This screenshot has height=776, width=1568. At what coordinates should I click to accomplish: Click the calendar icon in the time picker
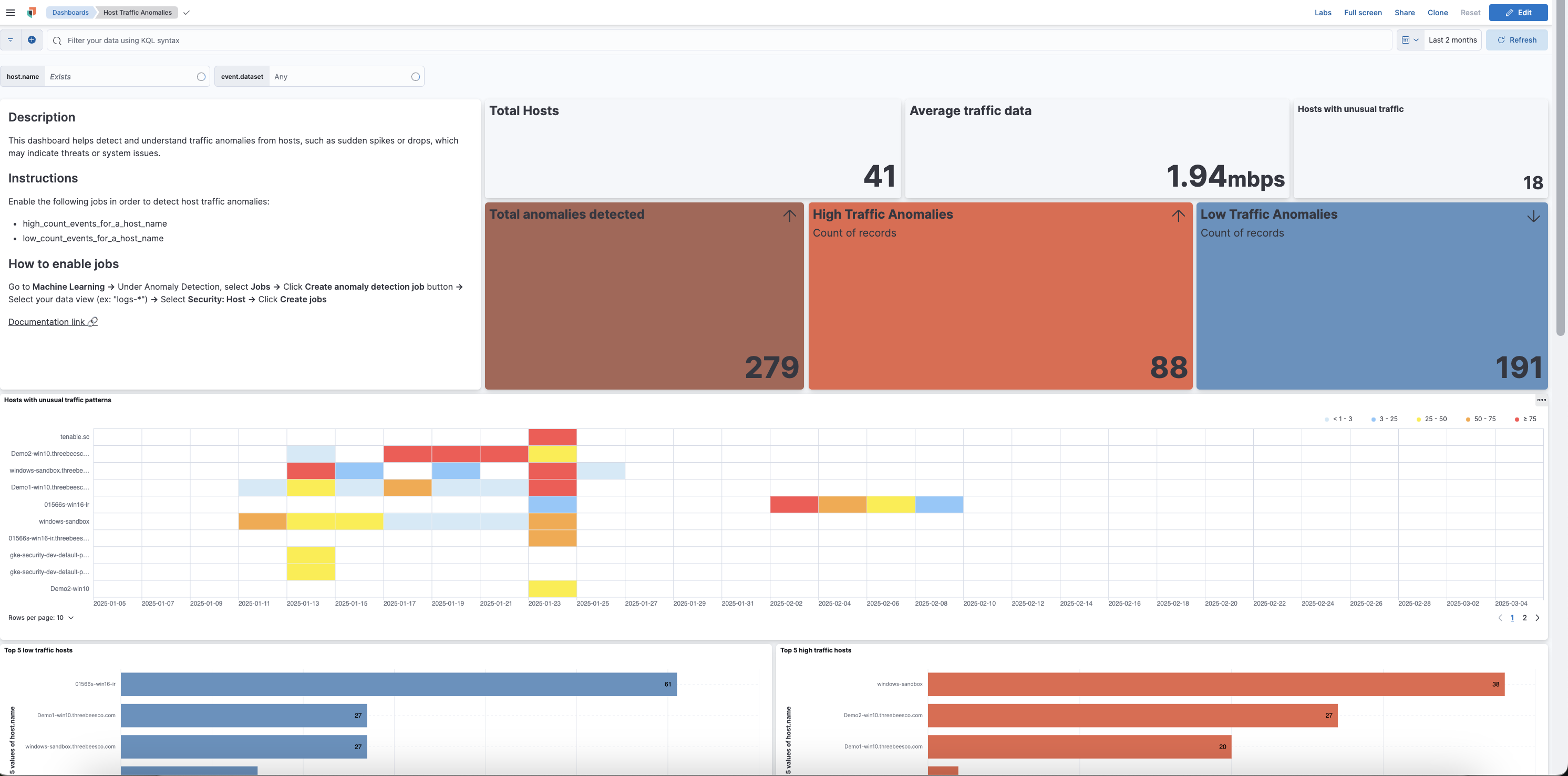click(1407, 39)
